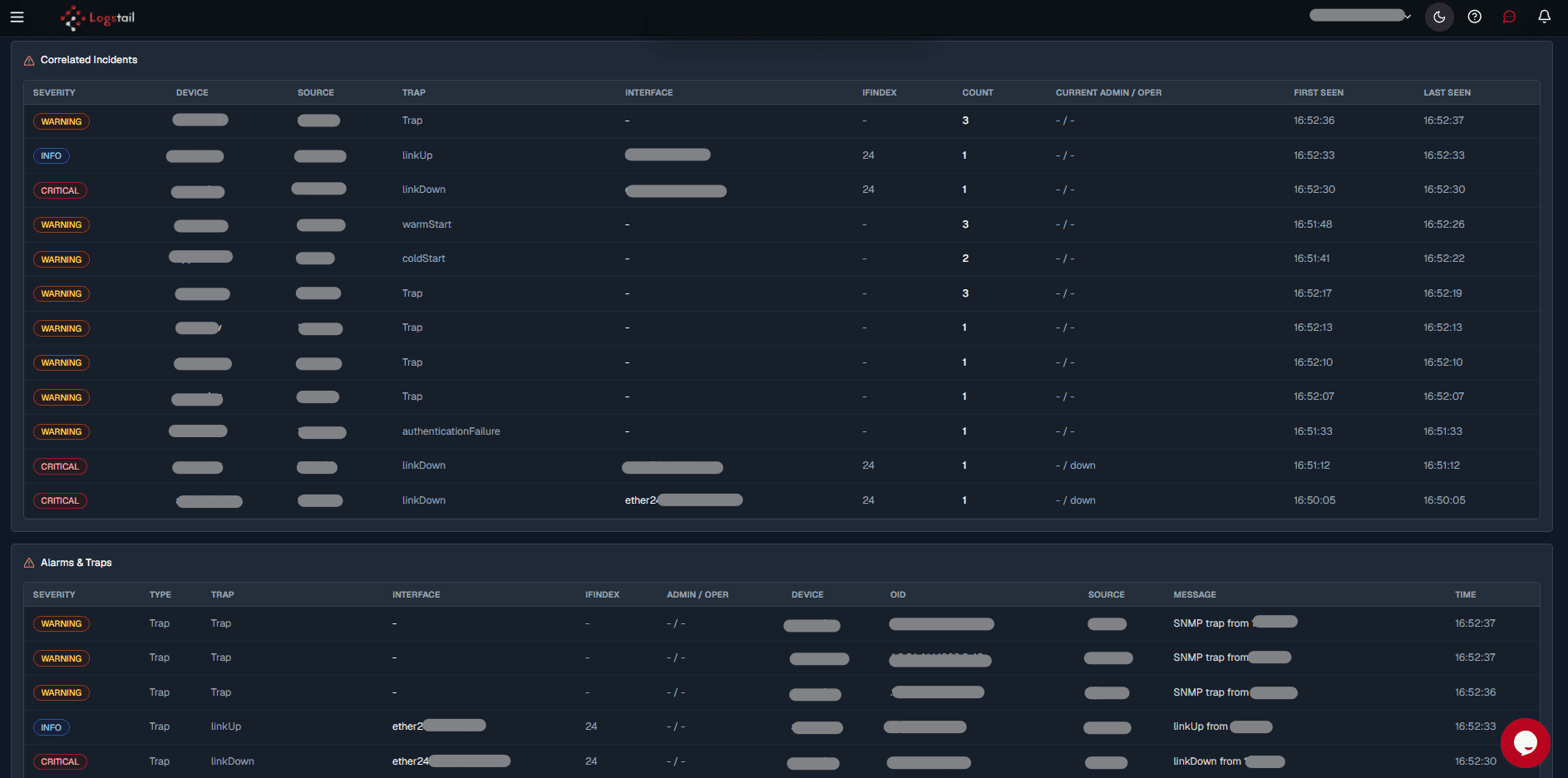Expand the account dropdown in header
The width and height of the screenshot is (1568, 778).
tap(1360, 16)
